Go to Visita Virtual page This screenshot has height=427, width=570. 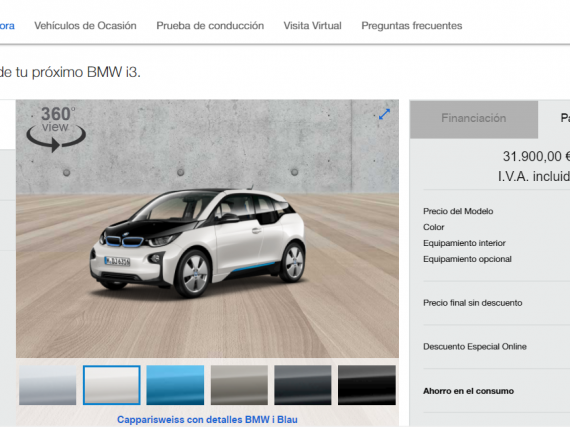313,26
